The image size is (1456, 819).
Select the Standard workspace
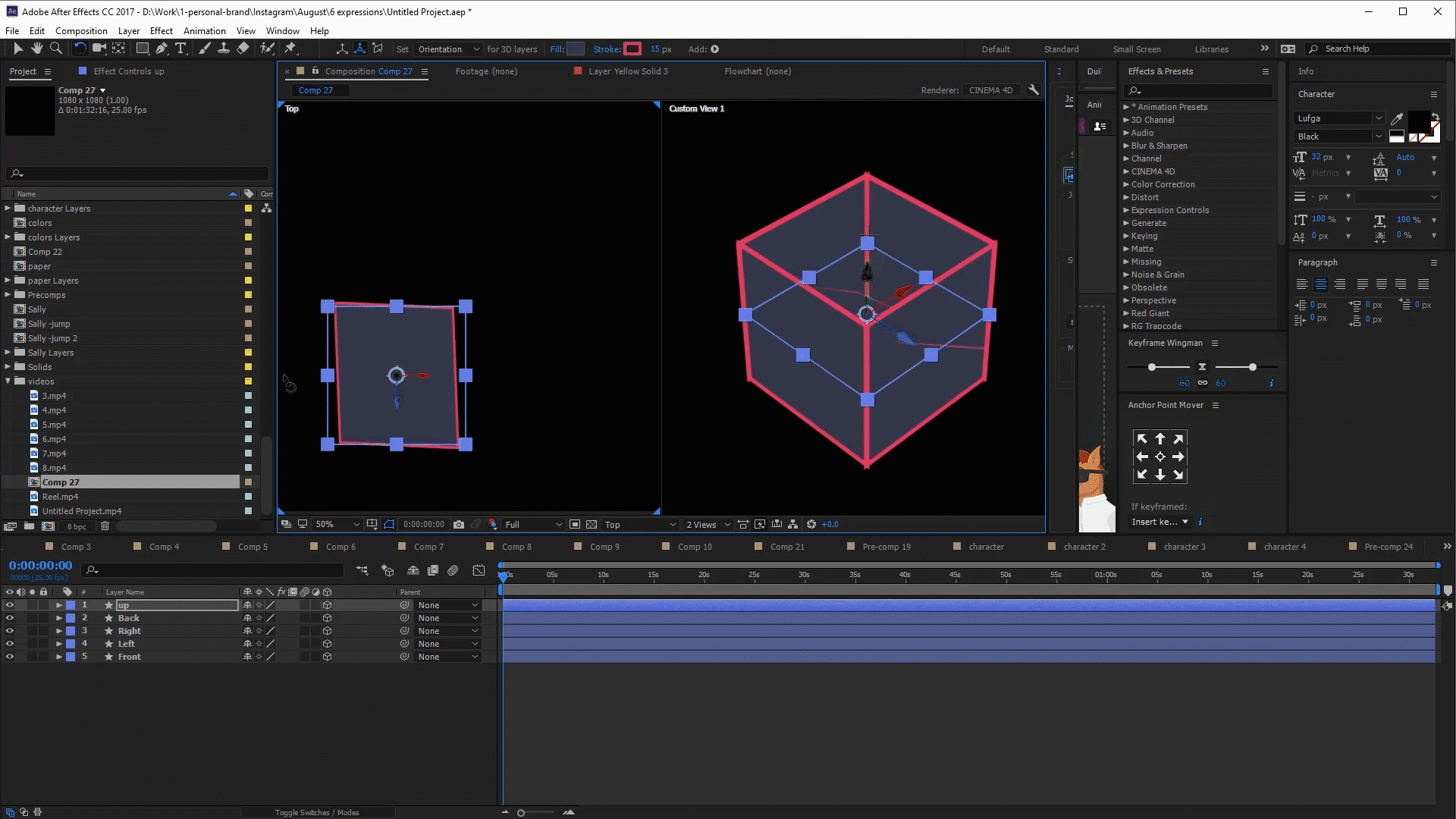pyautogui.click(x=1060, y=49)
